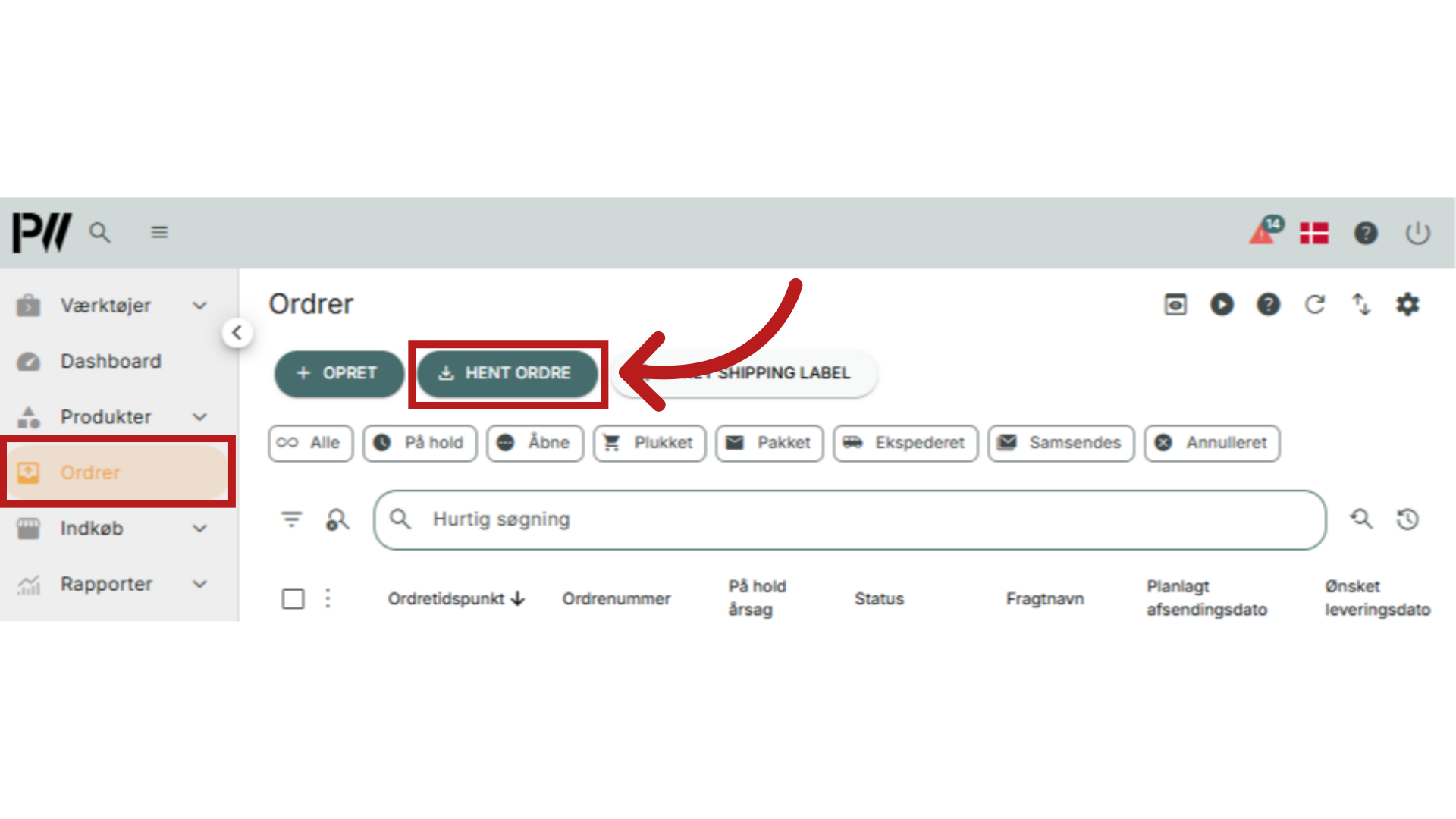This screenshot has width=1456, height=819.
Task: Expand the Rapporter menu chevron
Action: pos(199,584)
